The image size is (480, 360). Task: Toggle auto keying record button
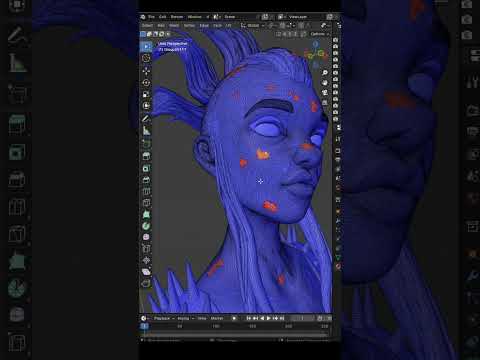pyautogui.click(x=234, y=318)
